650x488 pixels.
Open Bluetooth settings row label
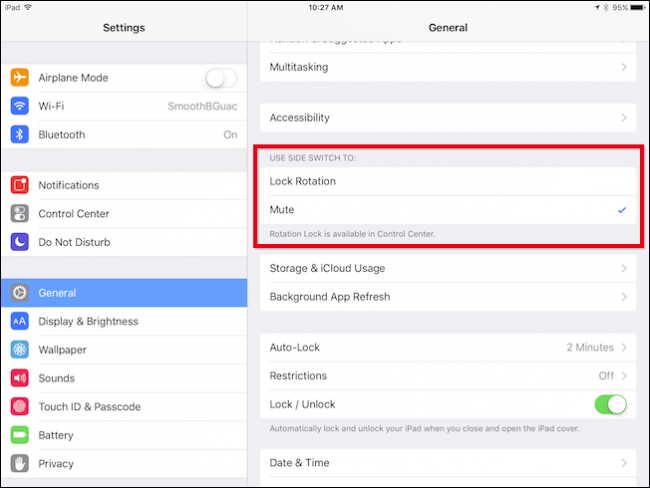(x=62, y=135)
